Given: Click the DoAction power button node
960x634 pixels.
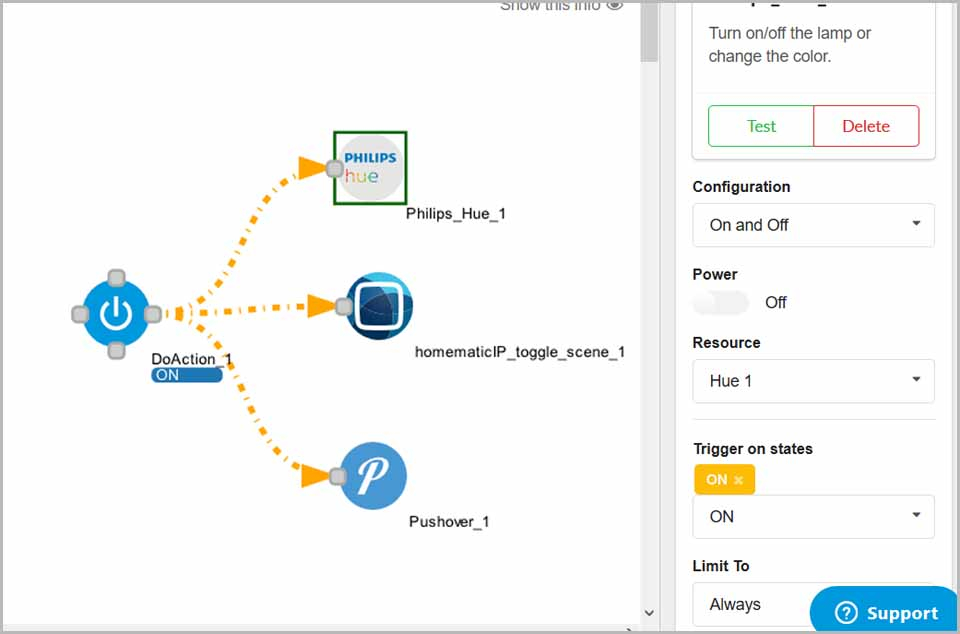Looking at the screenshot, I should pos(116,313).
